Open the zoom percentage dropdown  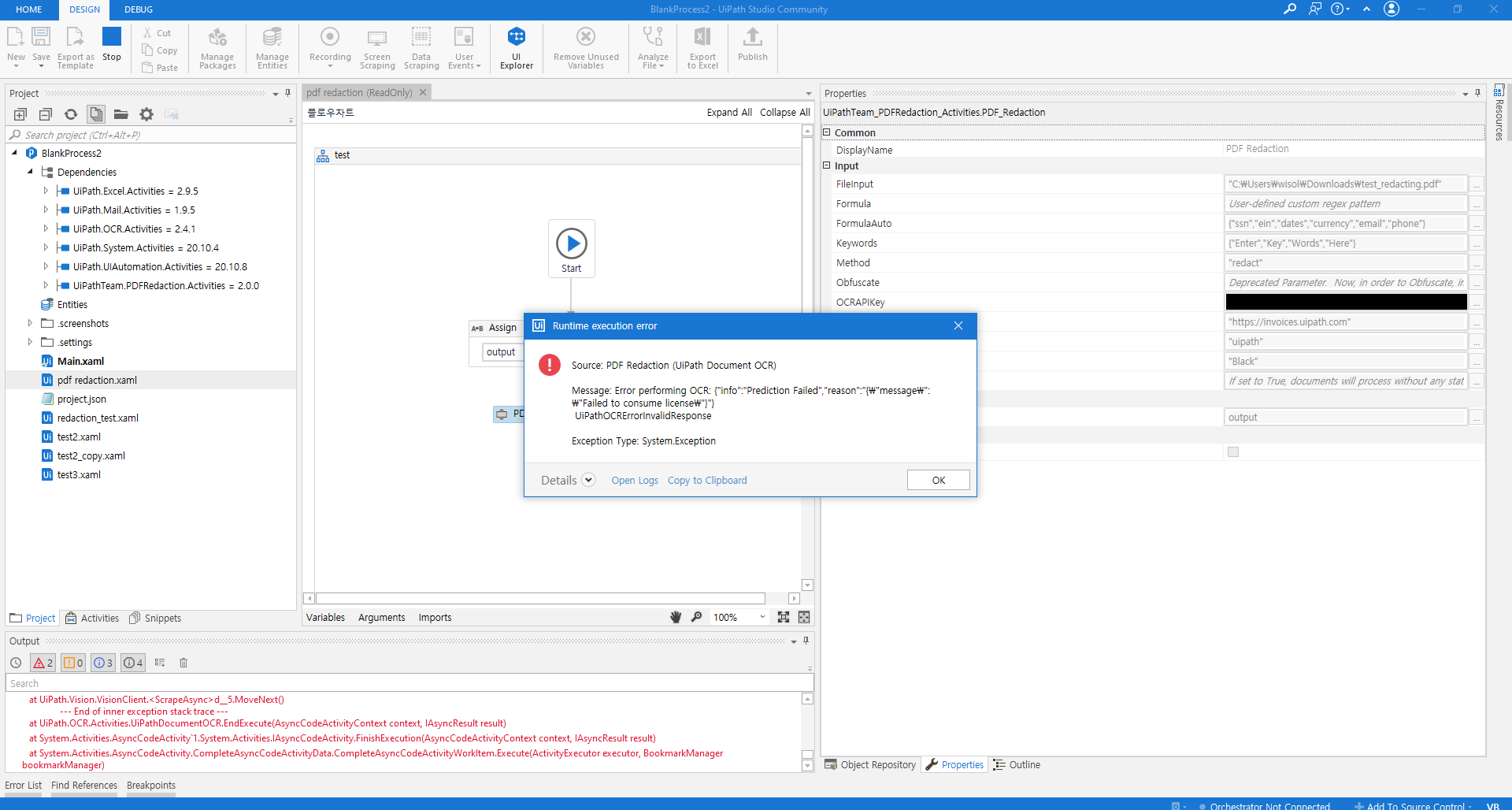762,617
